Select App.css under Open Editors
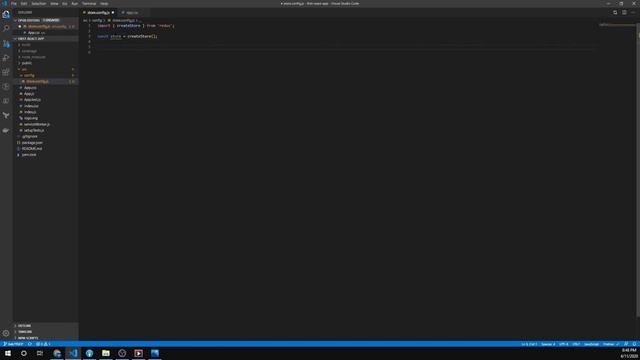640x360 pixels. (x=36, y=33)
